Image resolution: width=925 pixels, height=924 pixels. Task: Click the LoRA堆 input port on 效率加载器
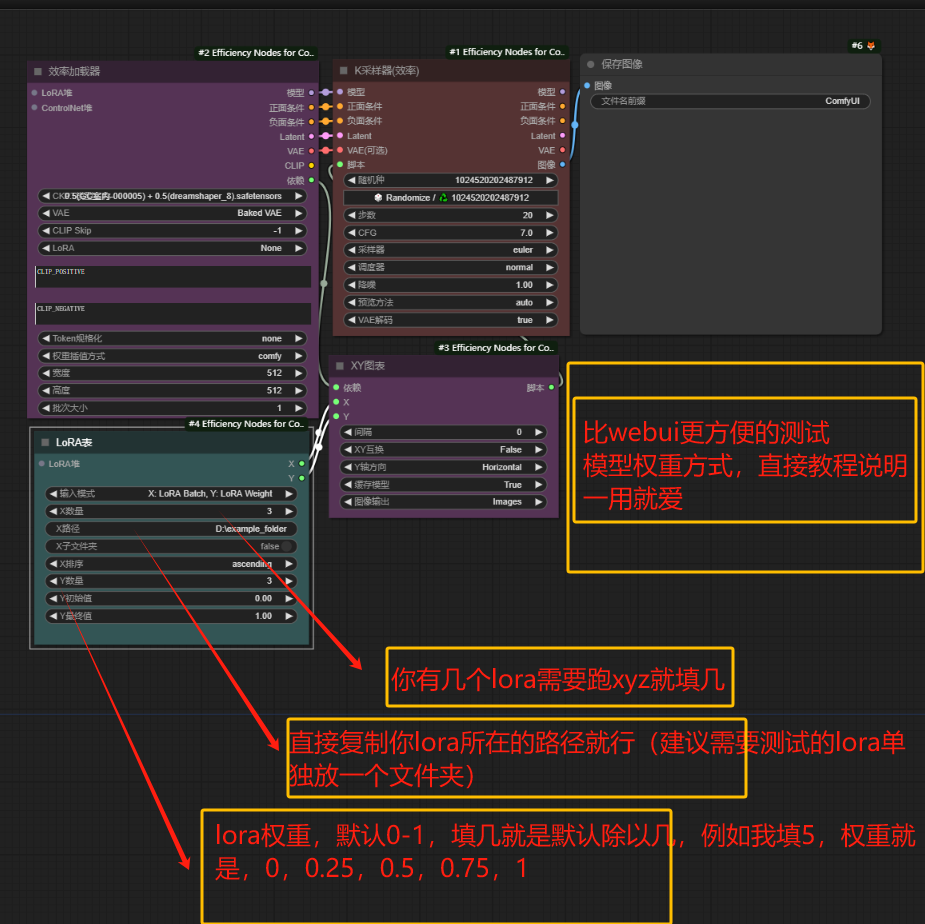[35, 93]
